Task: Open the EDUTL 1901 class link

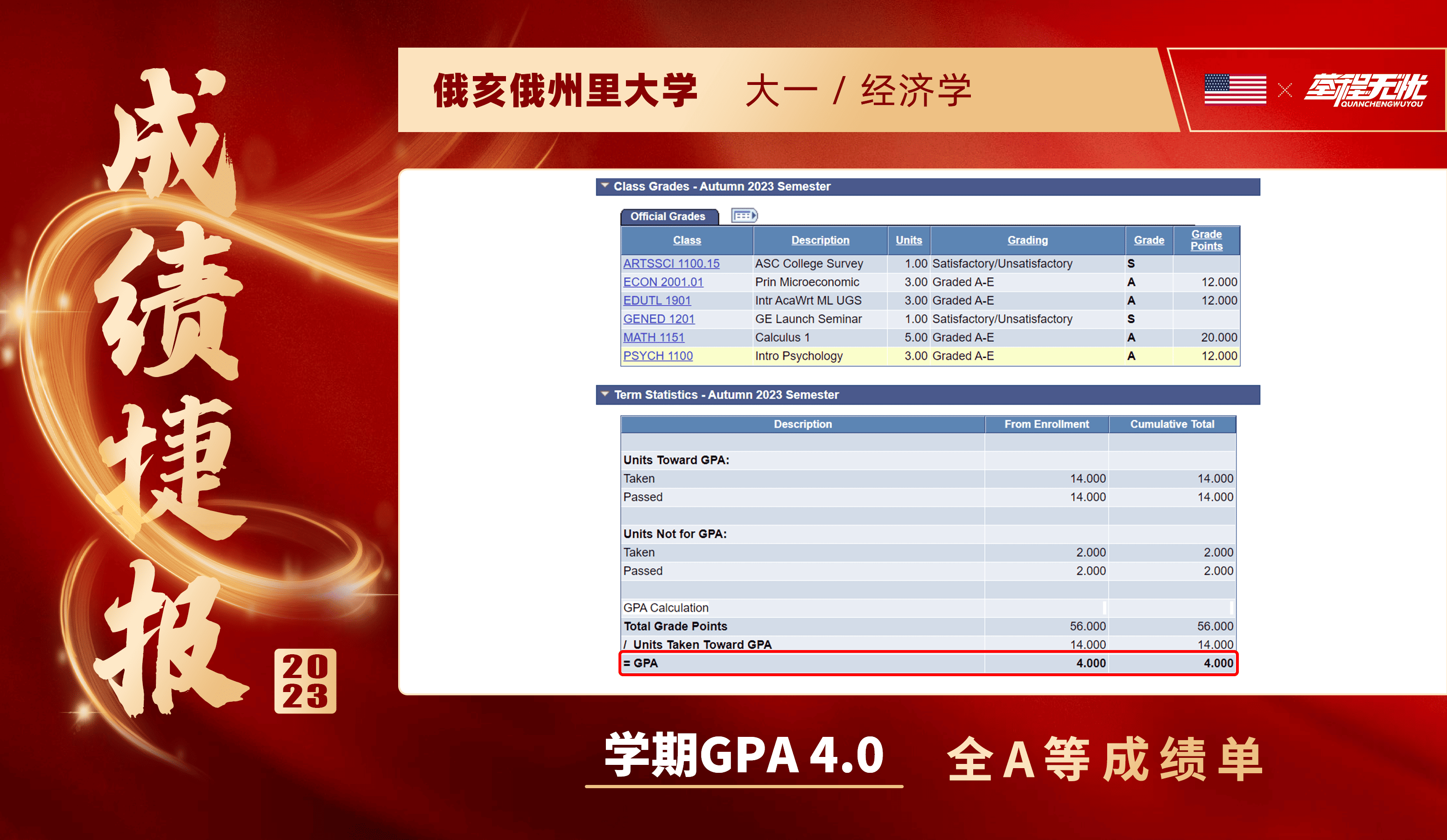Action: point(657,300)
